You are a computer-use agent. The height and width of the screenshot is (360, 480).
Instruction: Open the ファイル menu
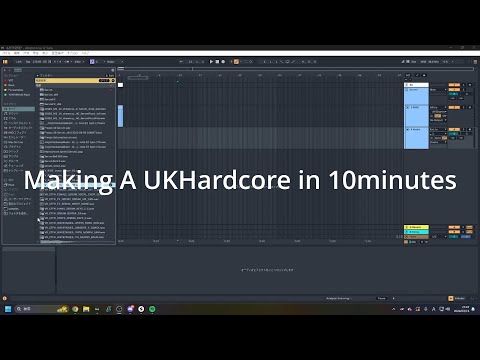pyautogui.click(x=6, y=53)
